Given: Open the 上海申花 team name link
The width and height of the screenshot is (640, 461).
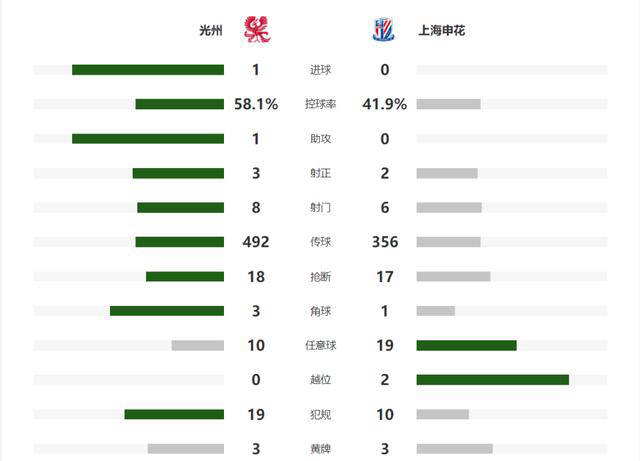Looking at the screenshot, I should pos(442,31).
